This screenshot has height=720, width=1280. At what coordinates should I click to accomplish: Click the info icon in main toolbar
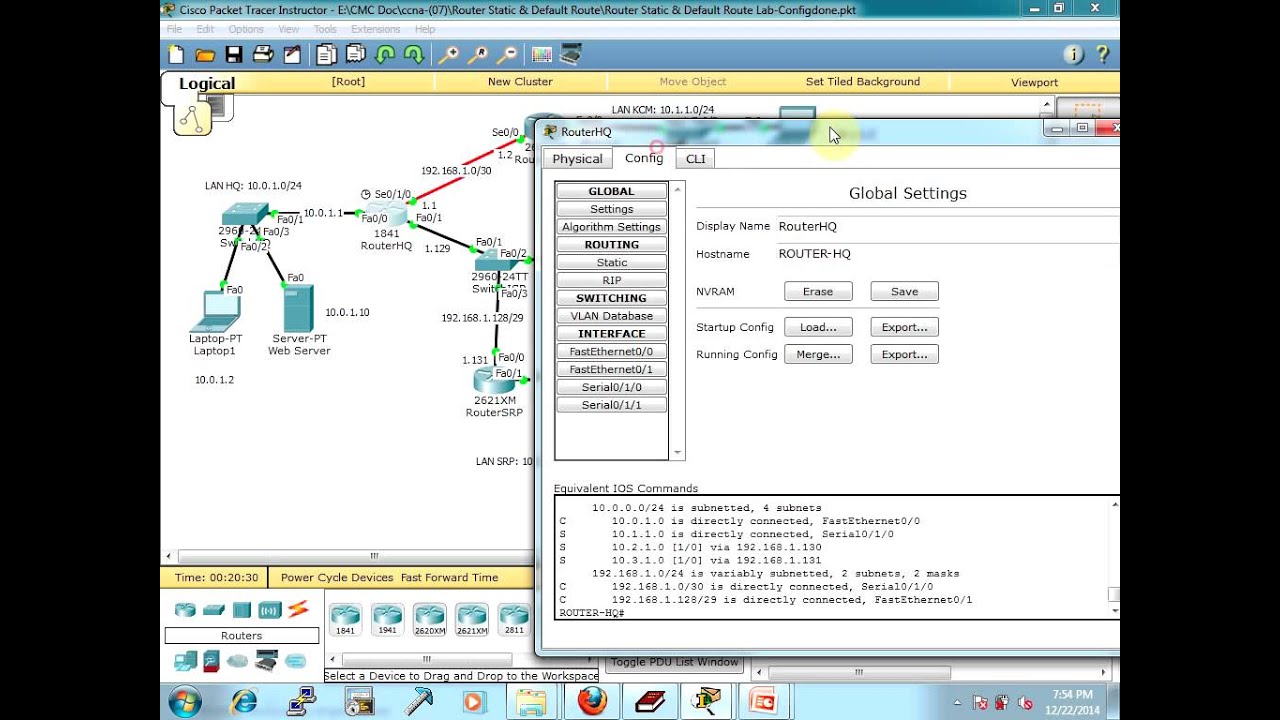tap(1074, 55)
